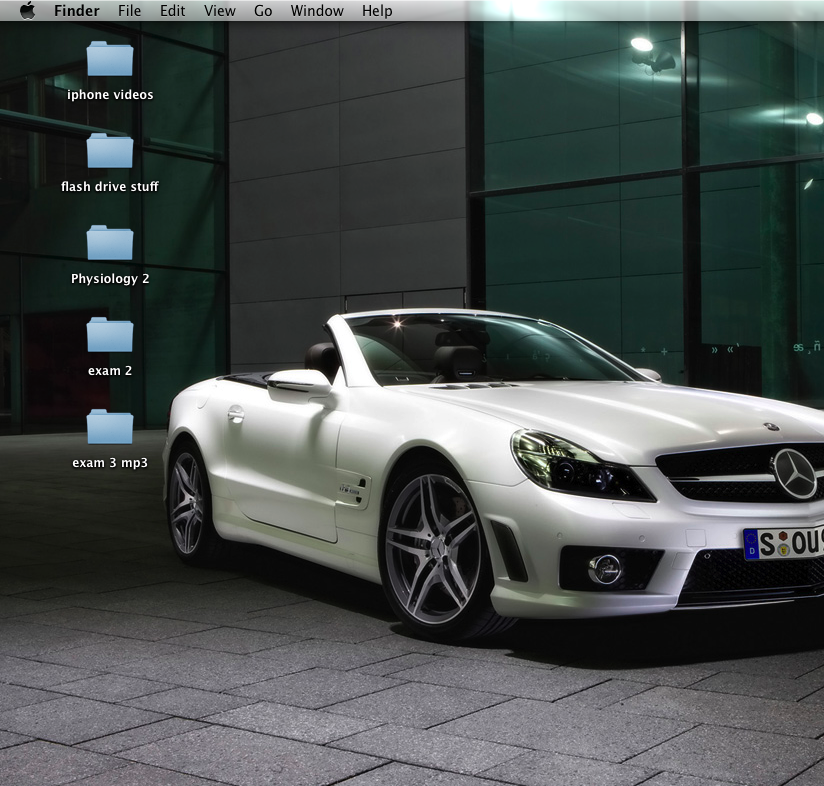Screen dimensions: 824x786
Task: Open the Apple menu
Action: tap(27, 11)
